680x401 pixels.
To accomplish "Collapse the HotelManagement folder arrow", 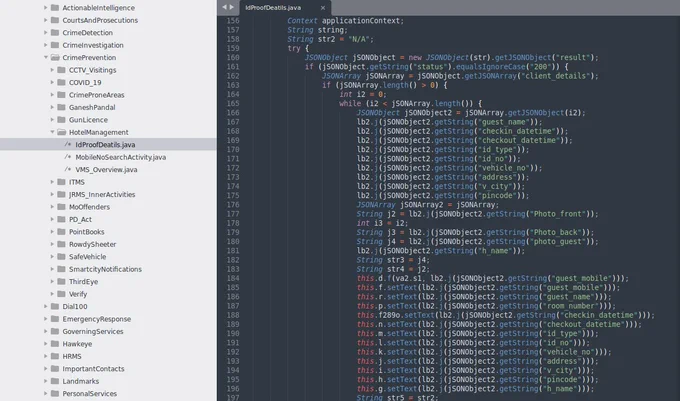I will click(x=52, y=132).
